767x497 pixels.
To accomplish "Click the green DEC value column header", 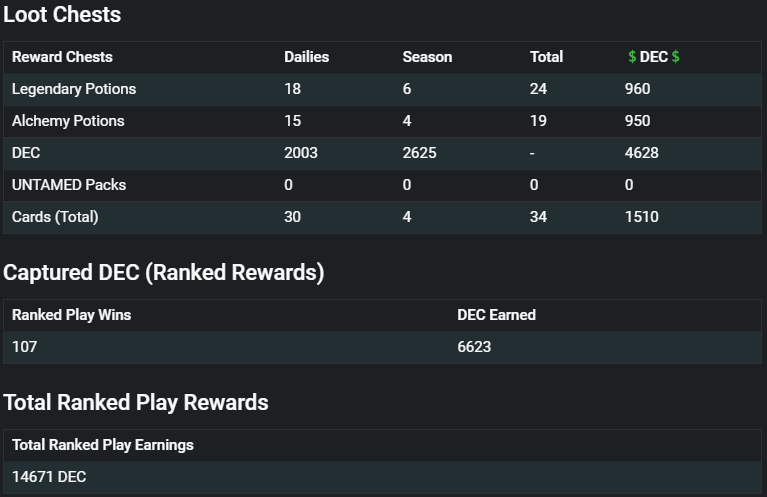I will [x=654, y=57].
